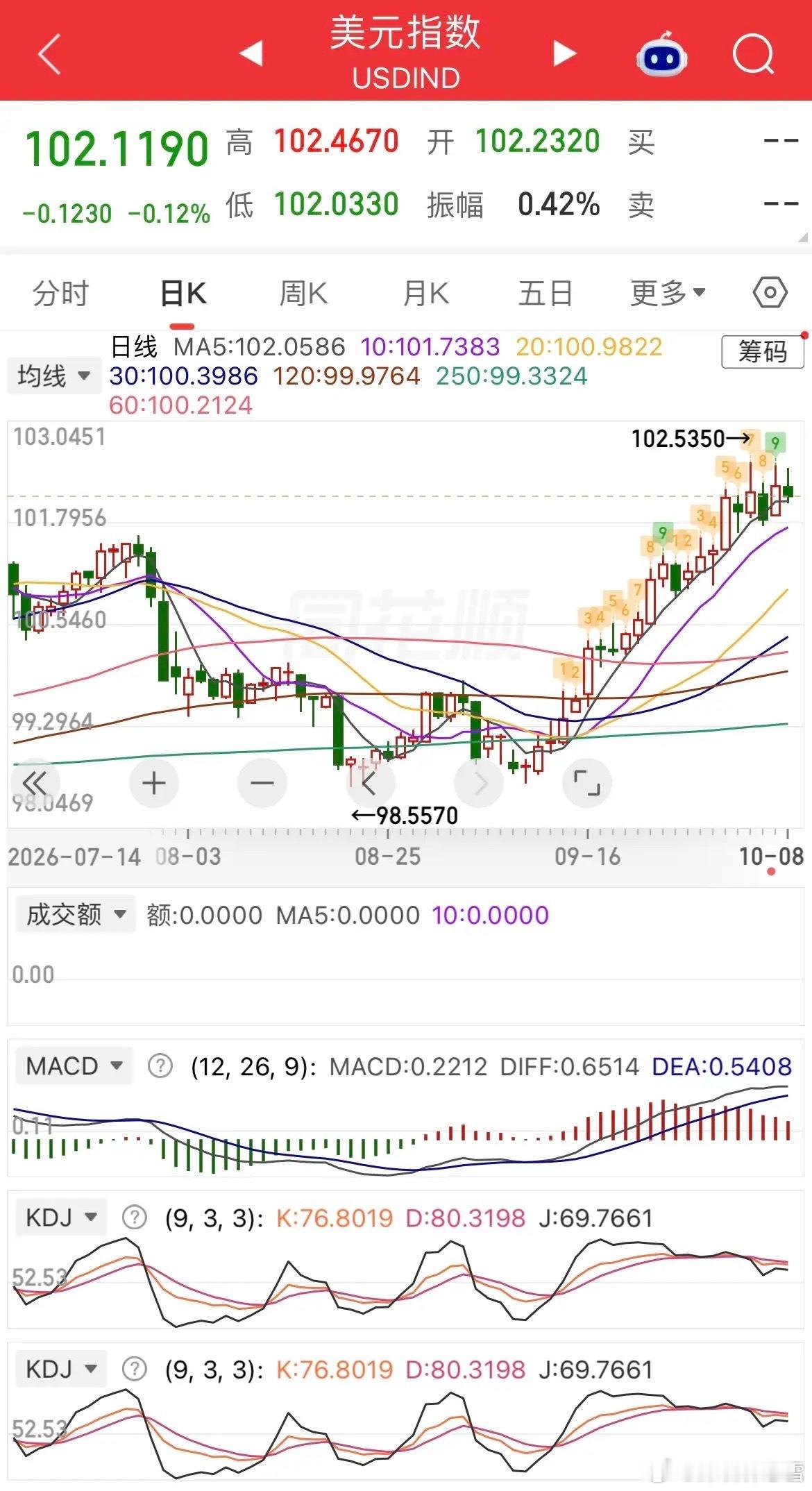The image size is (812, 1491).
Task: Tap current price 102.1190
Action: click(x=117, y=149)
